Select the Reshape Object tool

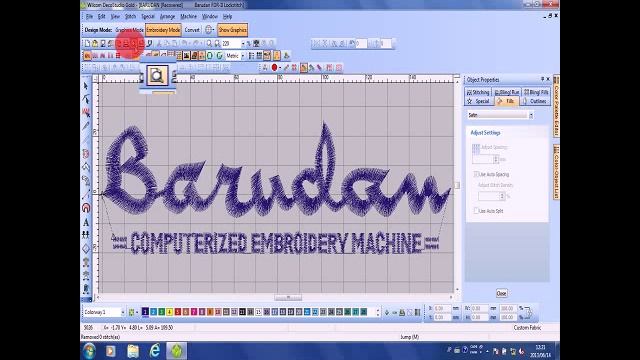click(86, 99)
